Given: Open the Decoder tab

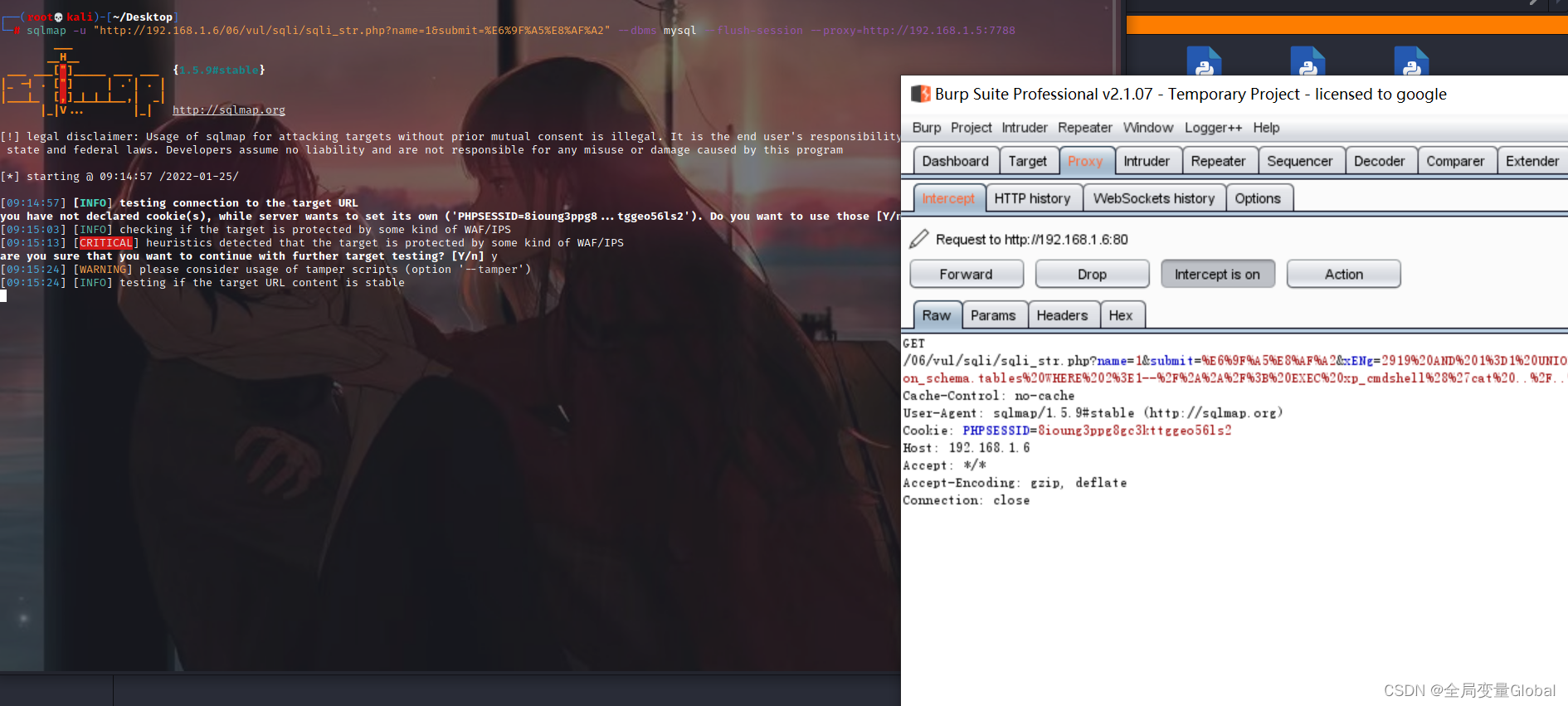Looking at the screenshot, I should click(1380, 161).
